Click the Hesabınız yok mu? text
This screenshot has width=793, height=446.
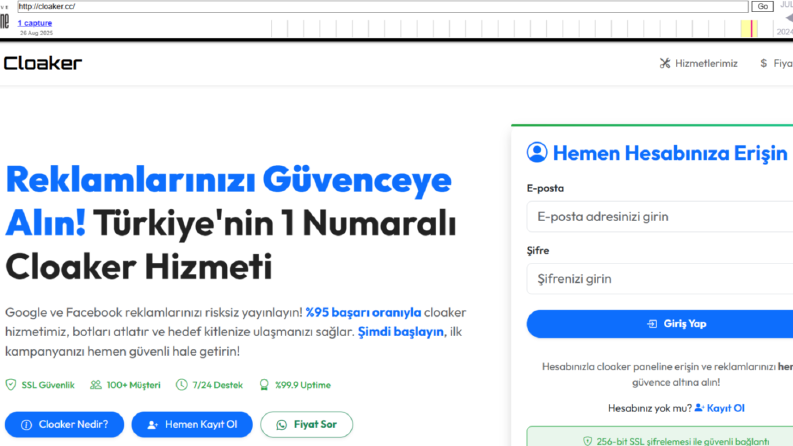pyautogui.click(x=650, y=408)
